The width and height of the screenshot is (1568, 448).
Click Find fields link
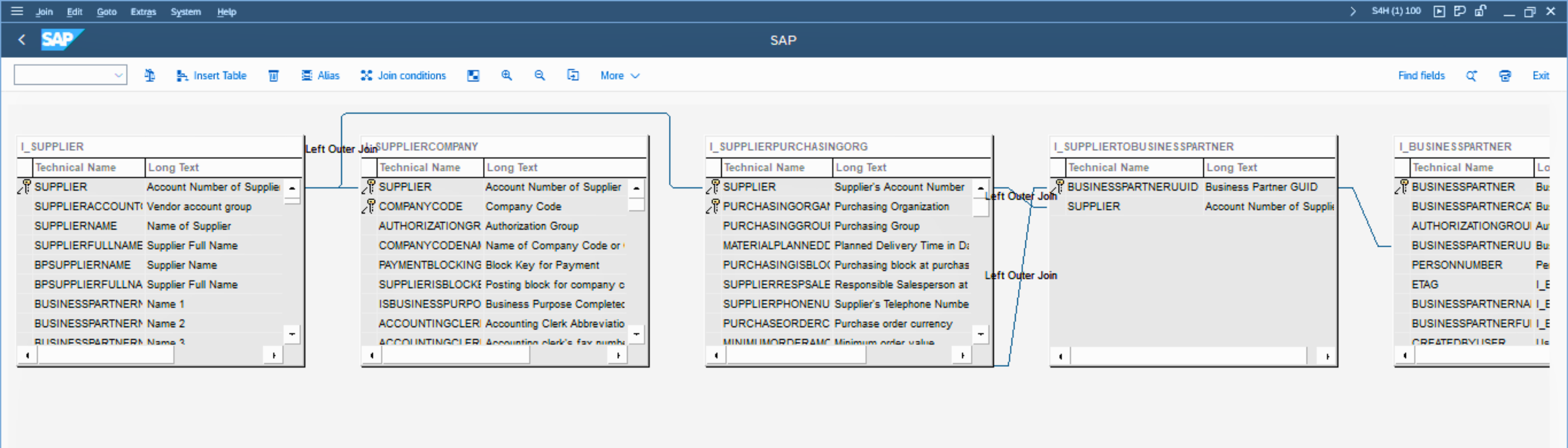pos(1421,75)
